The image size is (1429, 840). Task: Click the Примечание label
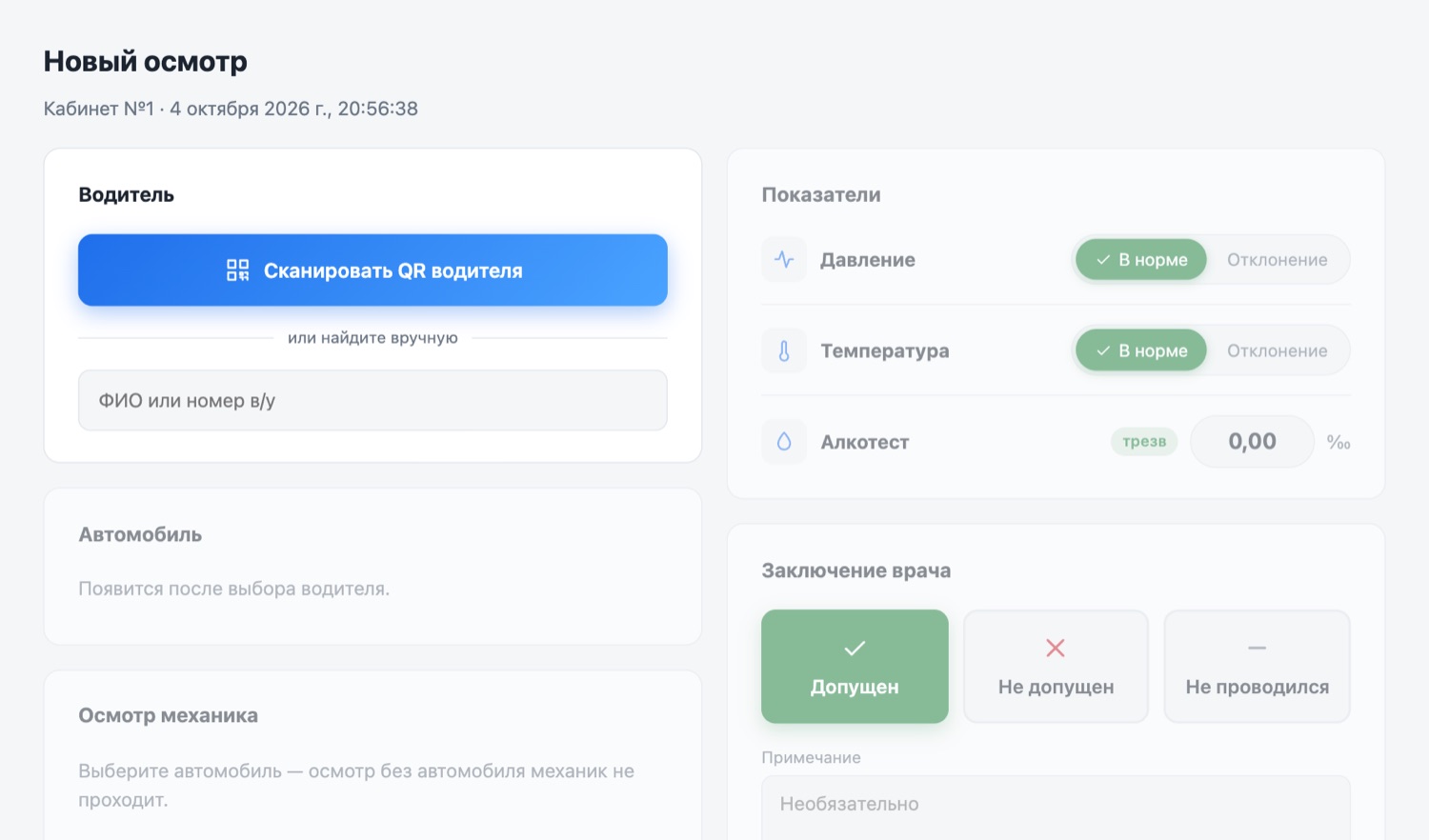(x=811, y=757)
